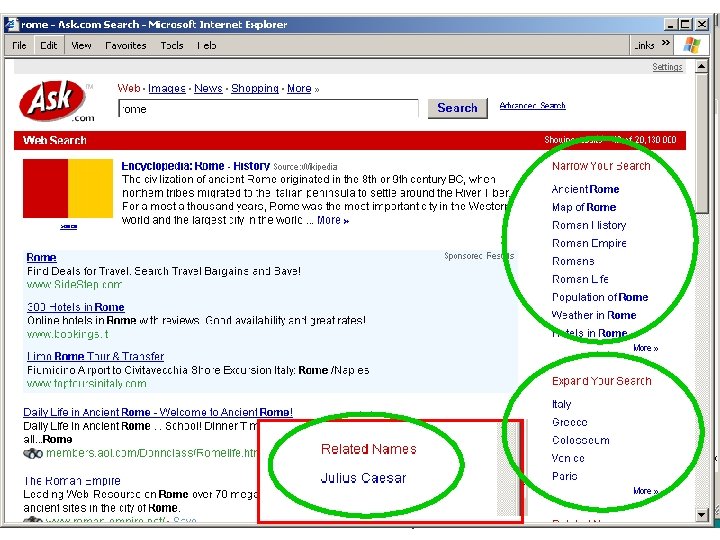The image size is (720, 540).
Task: Open Encyclopedia: Rome - History result
Action: click(195, 166)
